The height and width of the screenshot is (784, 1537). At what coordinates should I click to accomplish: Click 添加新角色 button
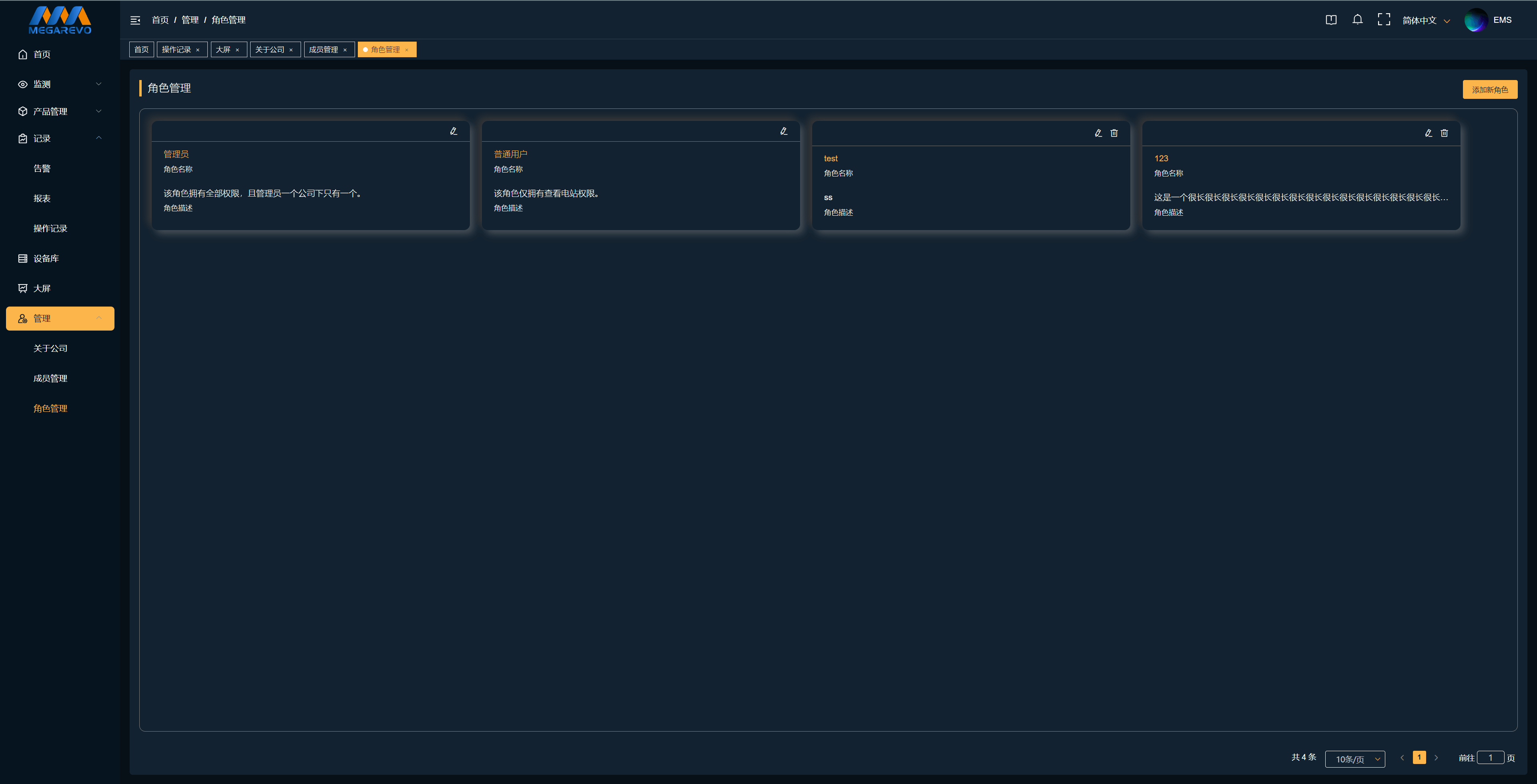pos(1490,90)
